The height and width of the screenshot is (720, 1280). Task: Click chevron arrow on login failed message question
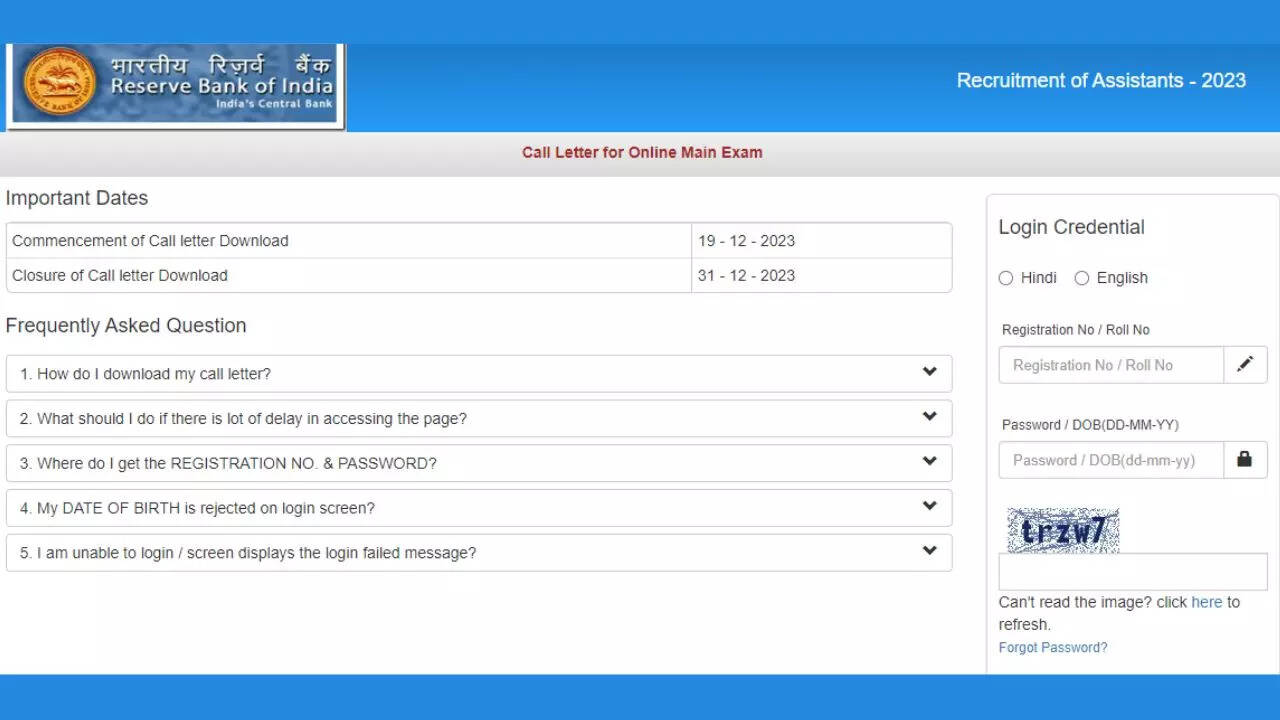pyautogui.click(x=929, y=551)
